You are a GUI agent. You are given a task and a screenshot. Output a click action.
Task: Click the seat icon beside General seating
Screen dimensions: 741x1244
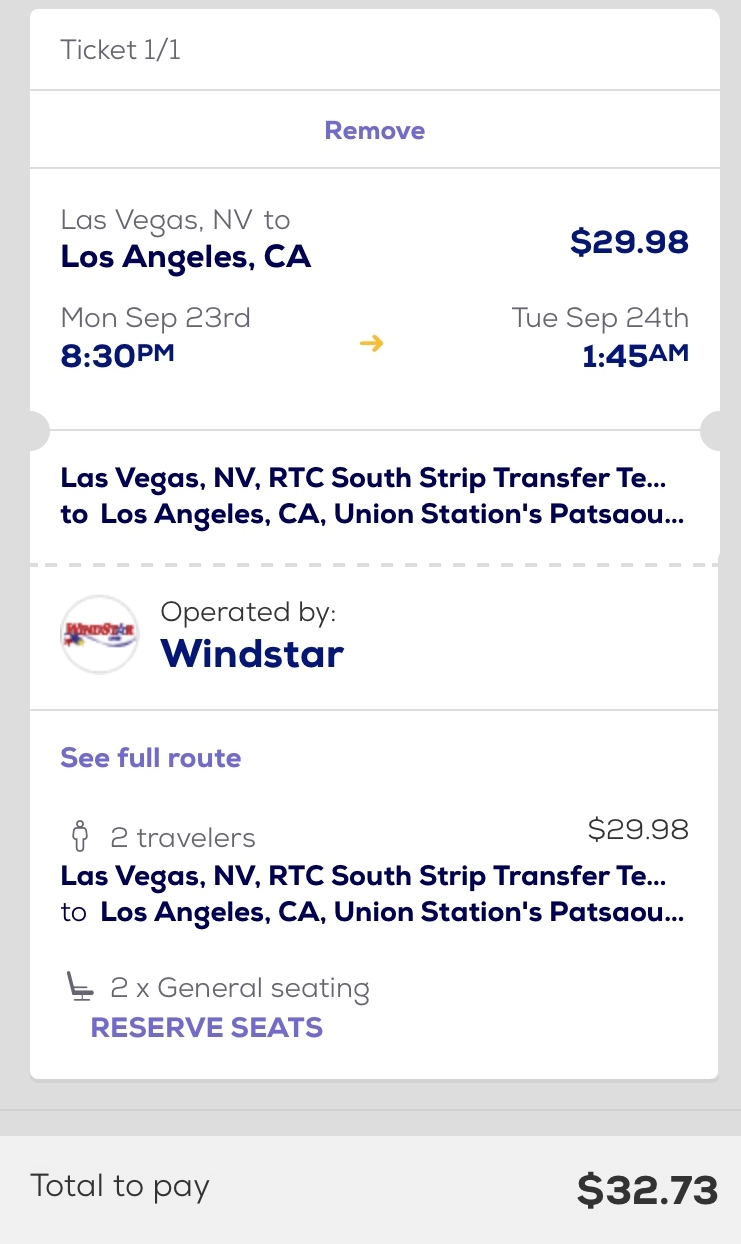coord(81,988)
